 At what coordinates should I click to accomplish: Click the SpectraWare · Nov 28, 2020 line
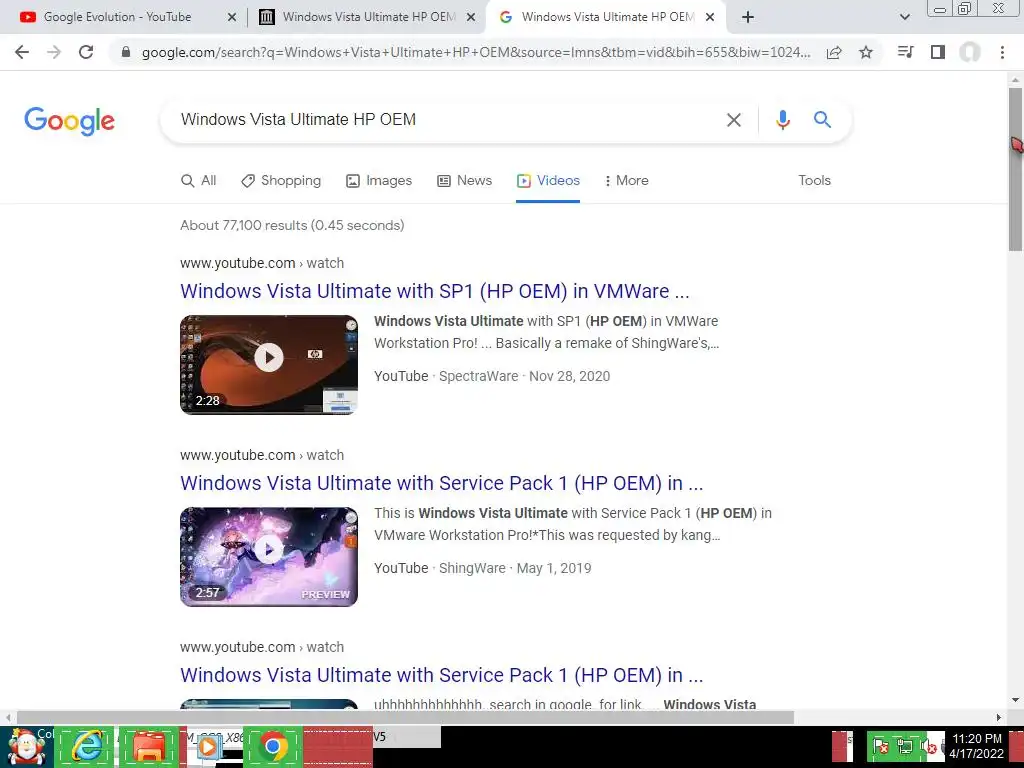524,376
